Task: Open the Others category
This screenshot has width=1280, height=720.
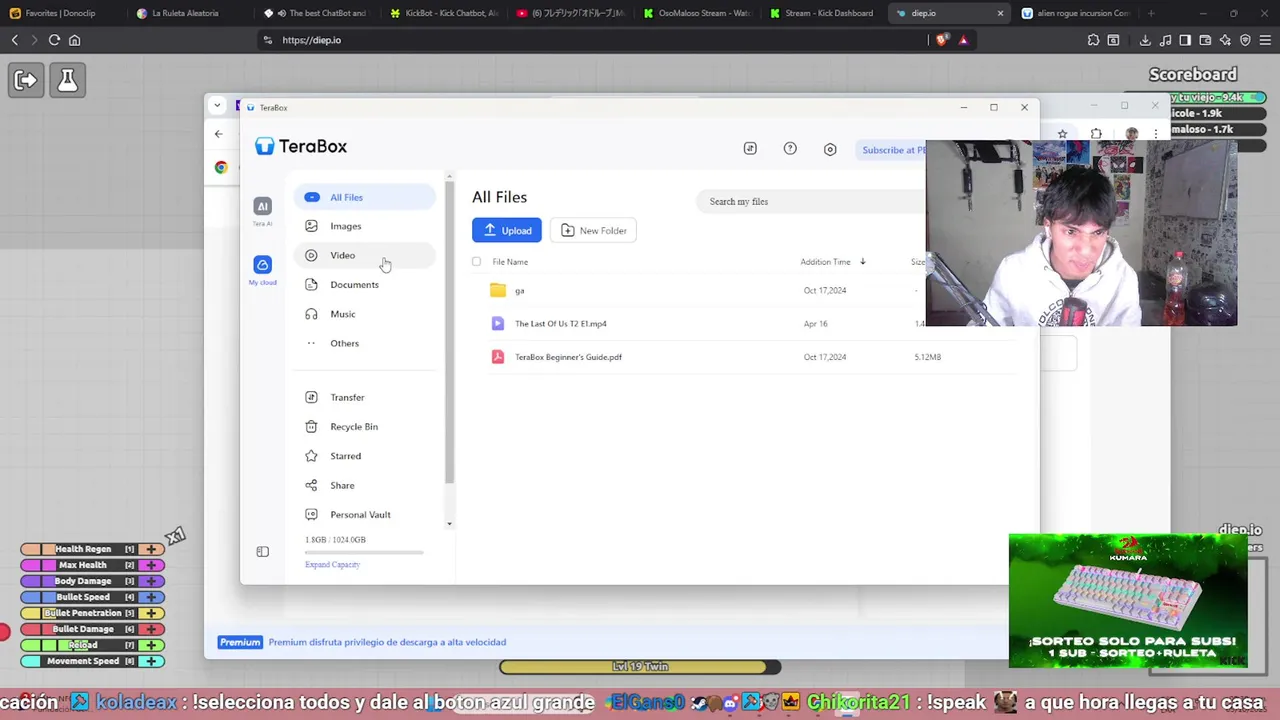Action: 365,343
